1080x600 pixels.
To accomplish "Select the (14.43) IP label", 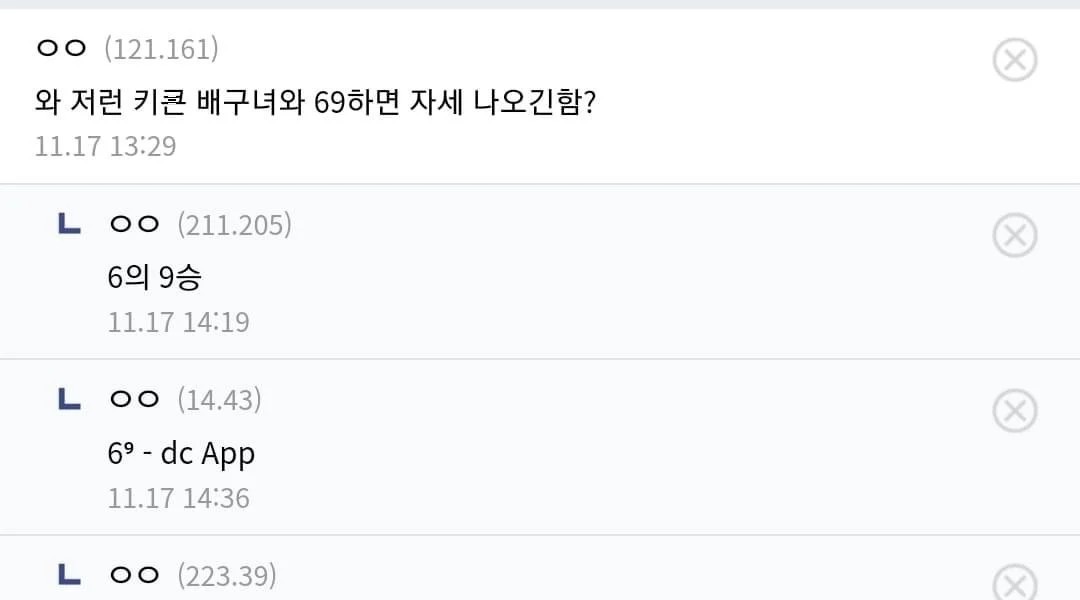I will coord(219,400).
